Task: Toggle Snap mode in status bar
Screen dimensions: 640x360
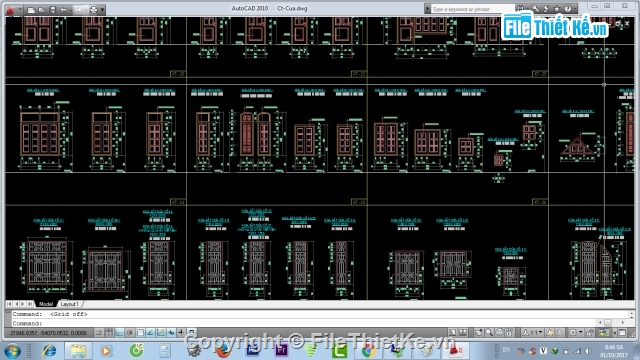Action: click(99, 333)
